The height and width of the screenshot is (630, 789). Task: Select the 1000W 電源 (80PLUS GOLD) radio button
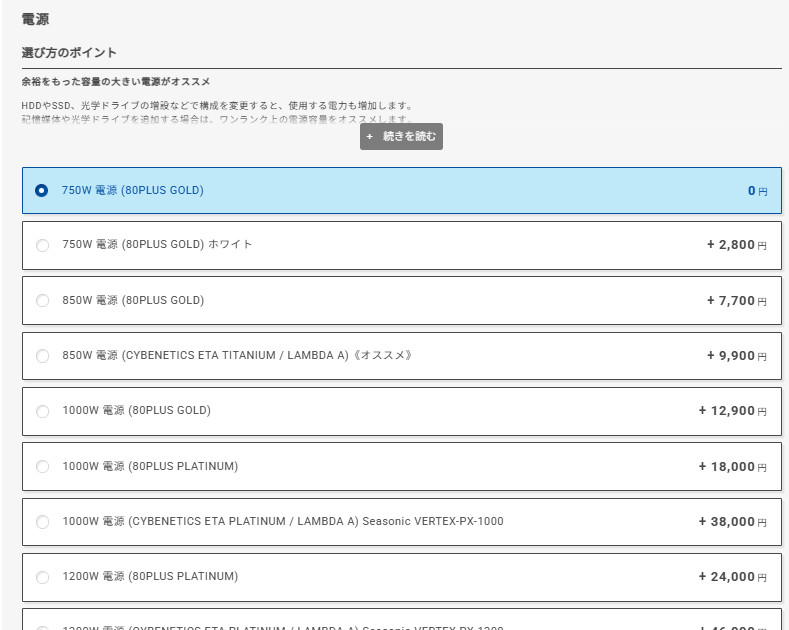click(x=42, y=411)
